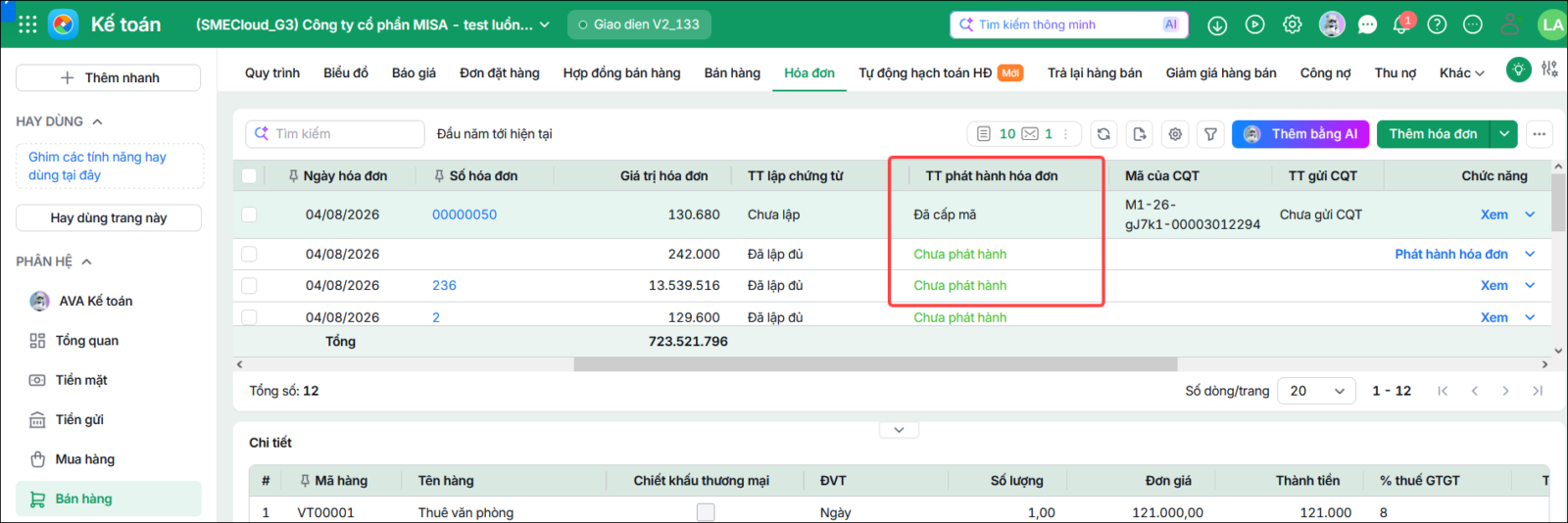
Task: Click Phát hành hóa đơn link
Action: [1451, 254]
